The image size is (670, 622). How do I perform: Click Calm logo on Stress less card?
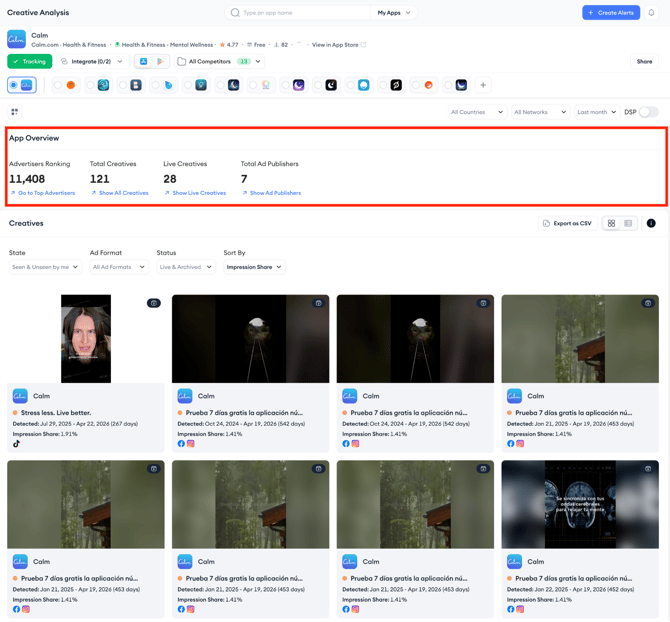click(20, 396)
